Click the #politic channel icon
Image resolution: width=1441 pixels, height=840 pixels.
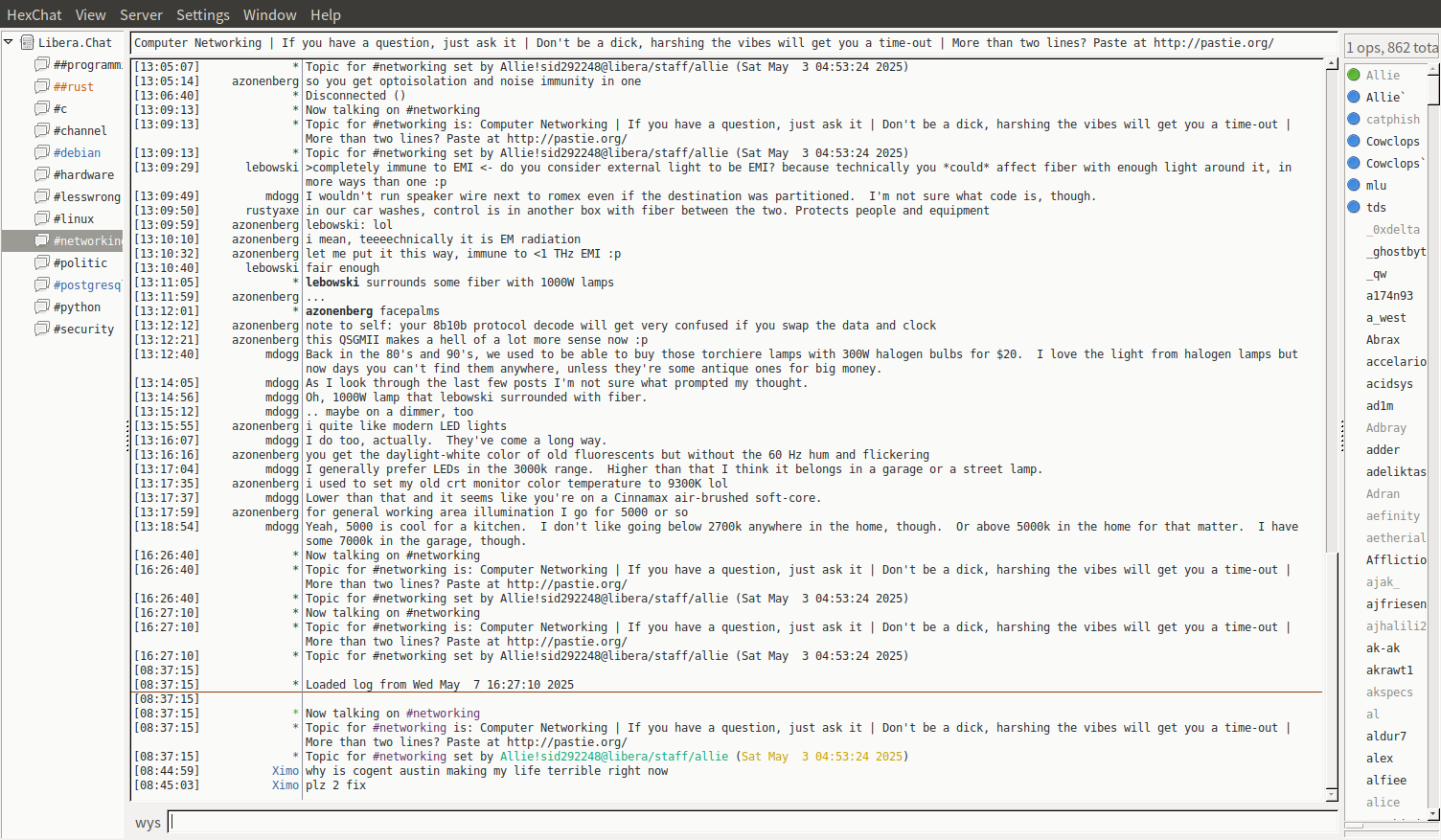click(42, 262)
